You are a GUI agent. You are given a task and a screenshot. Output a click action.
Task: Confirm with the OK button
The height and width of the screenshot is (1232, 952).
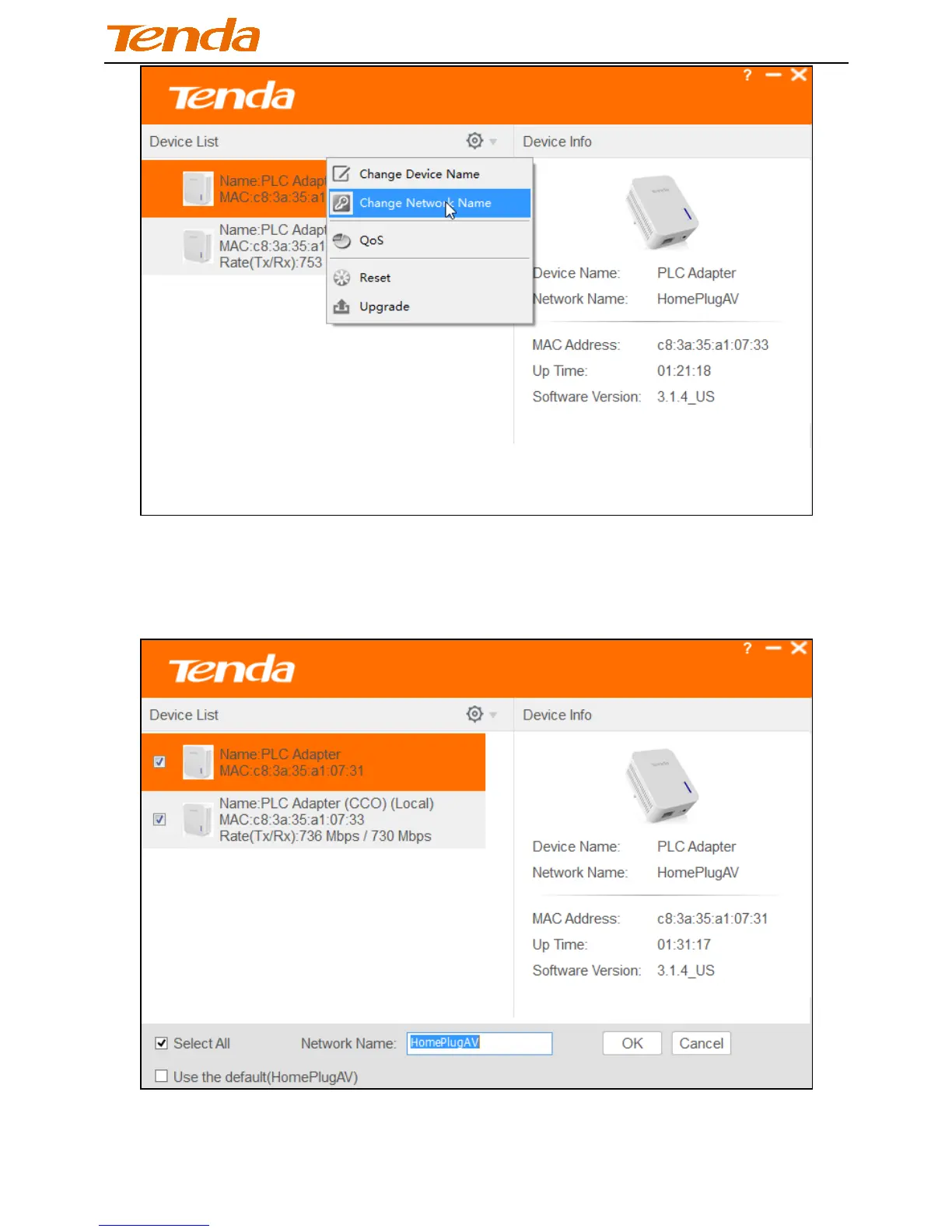[x=632, y=1044]
